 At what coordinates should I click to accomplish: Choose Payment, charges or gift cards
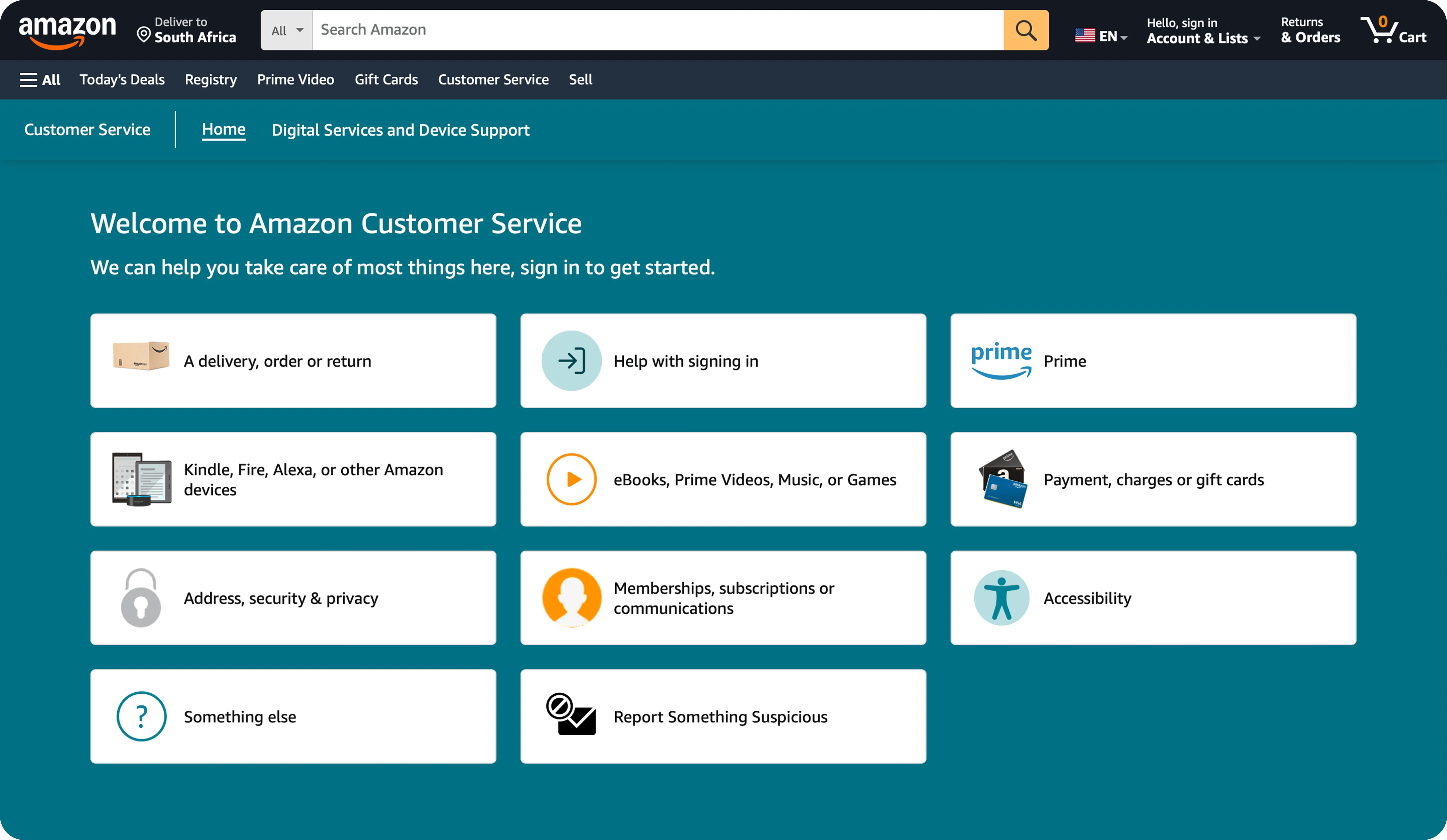(1154, 479)
